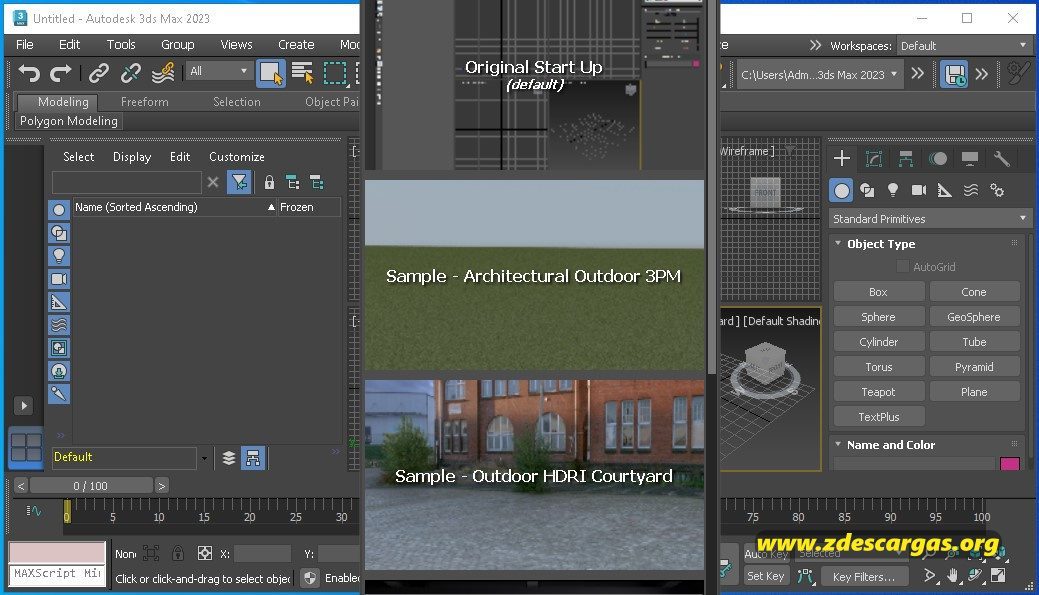The image size is (1039, 595).
Task: Select the Link objects chain icon
Action: click(99, 73)
